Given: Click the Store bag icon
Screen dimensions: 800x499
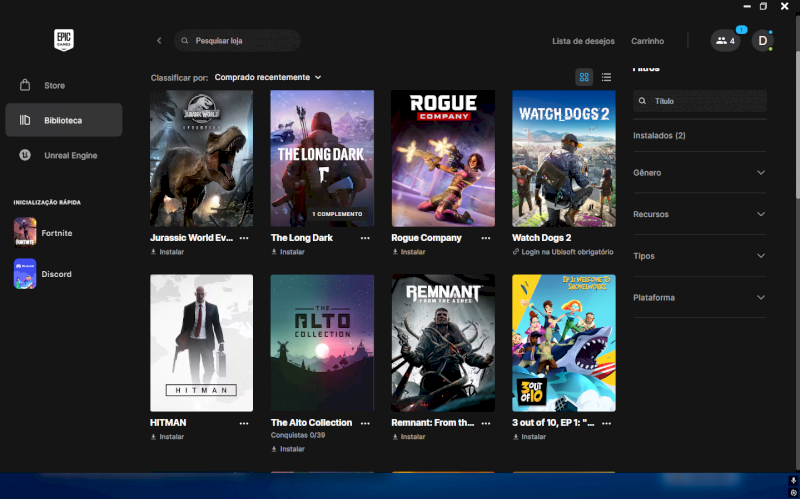Looking at the screenshot, I should [x=25, y=85].
